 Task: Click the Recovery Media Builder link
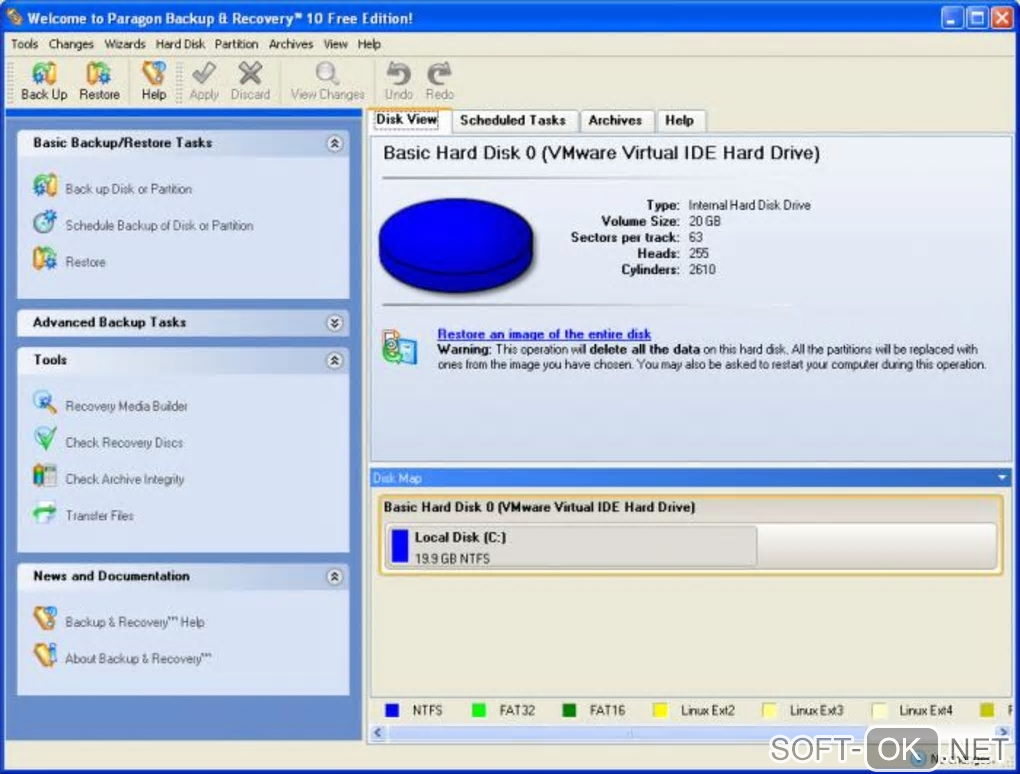(126, 406)
